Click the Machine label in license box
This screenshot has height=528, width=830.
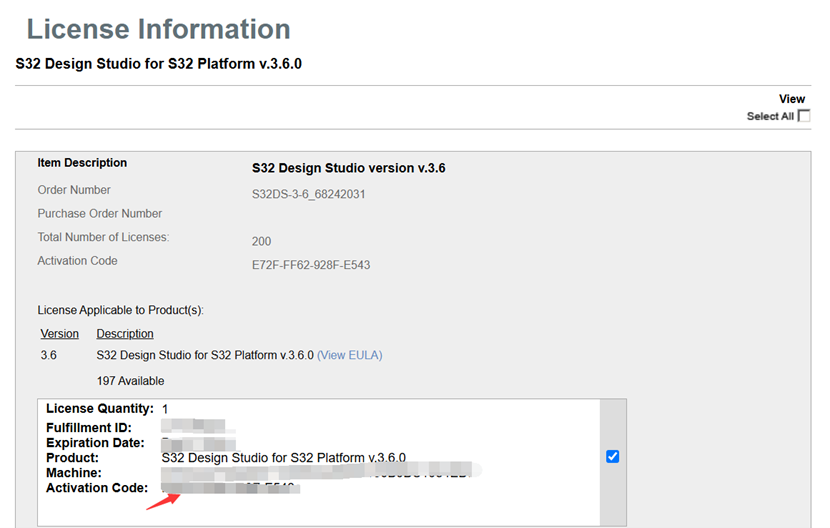(74, 472)
